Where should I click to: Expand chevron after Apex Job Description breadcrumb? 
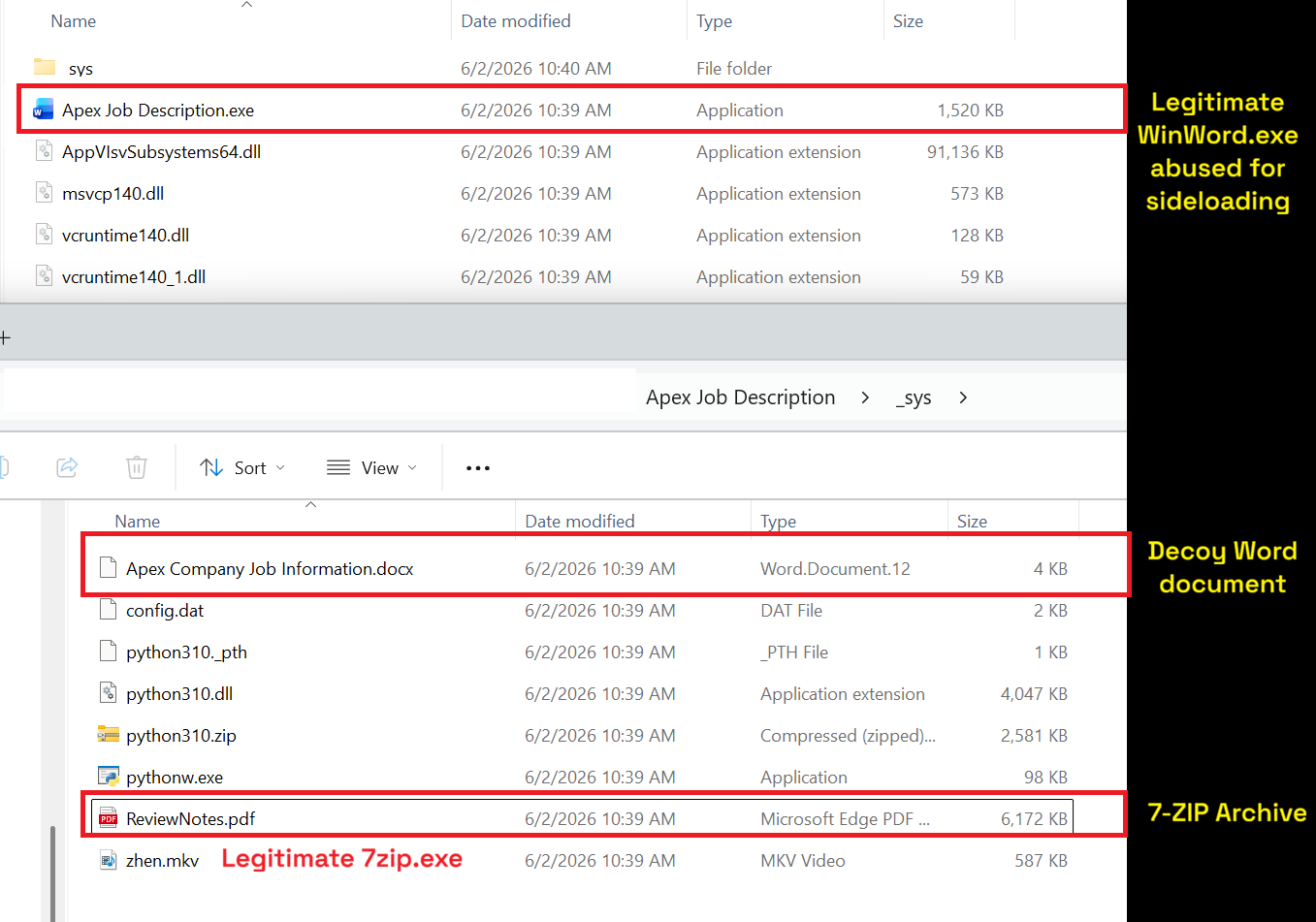coord(865,397)
